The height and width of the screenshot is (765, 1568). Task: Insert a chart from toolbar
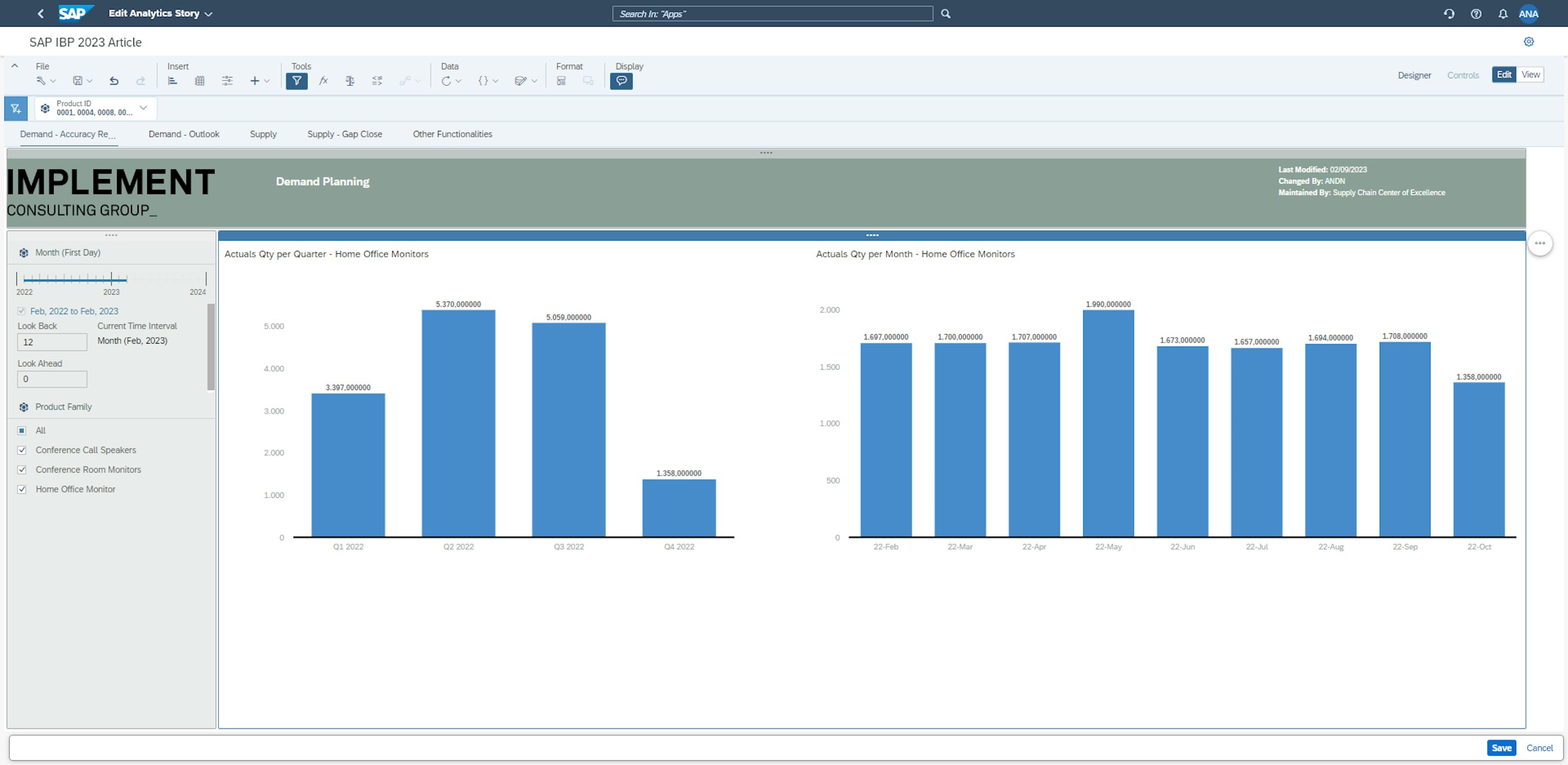coord(172,81)
